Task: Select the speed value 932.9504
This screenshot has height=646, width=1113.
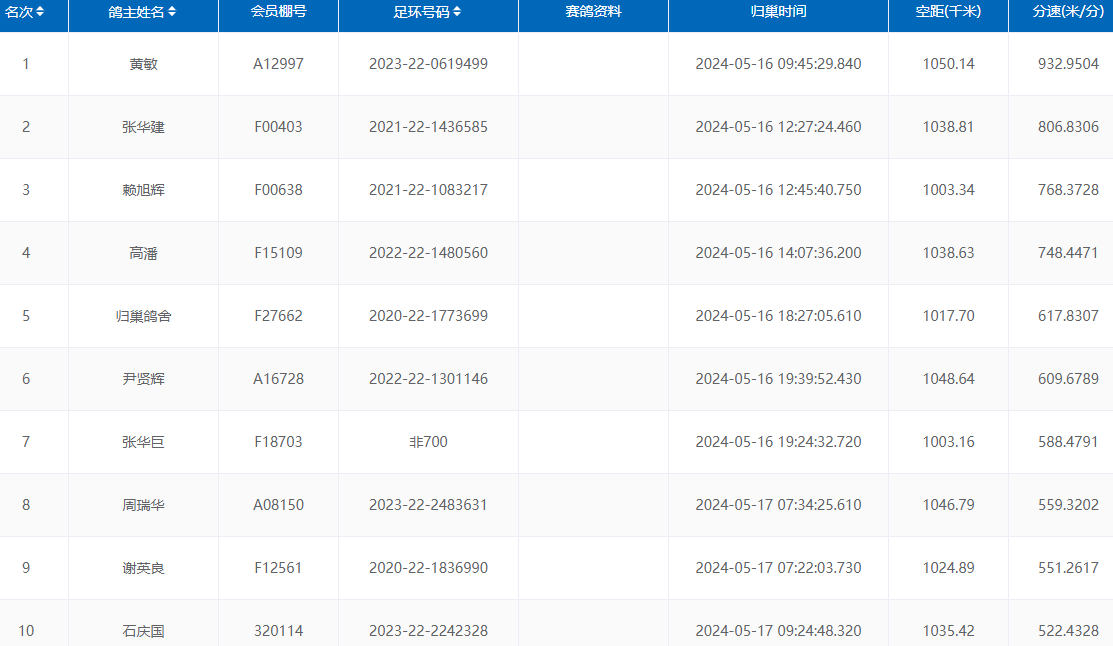Action: [x=1068, y=64]
